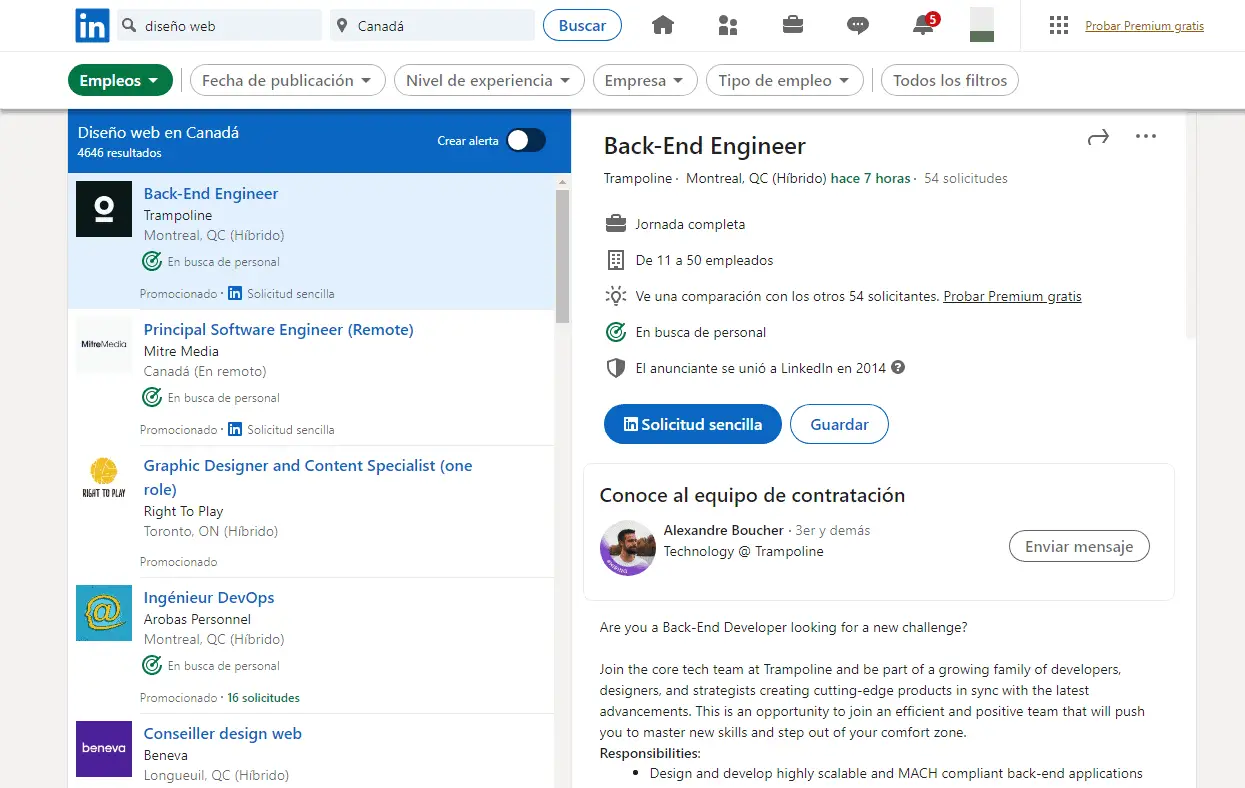Viewport: 1245px width, 788px height.
Task: Click the 'De 11 a 50 empleados' text
Action: (x=705, y=260)
